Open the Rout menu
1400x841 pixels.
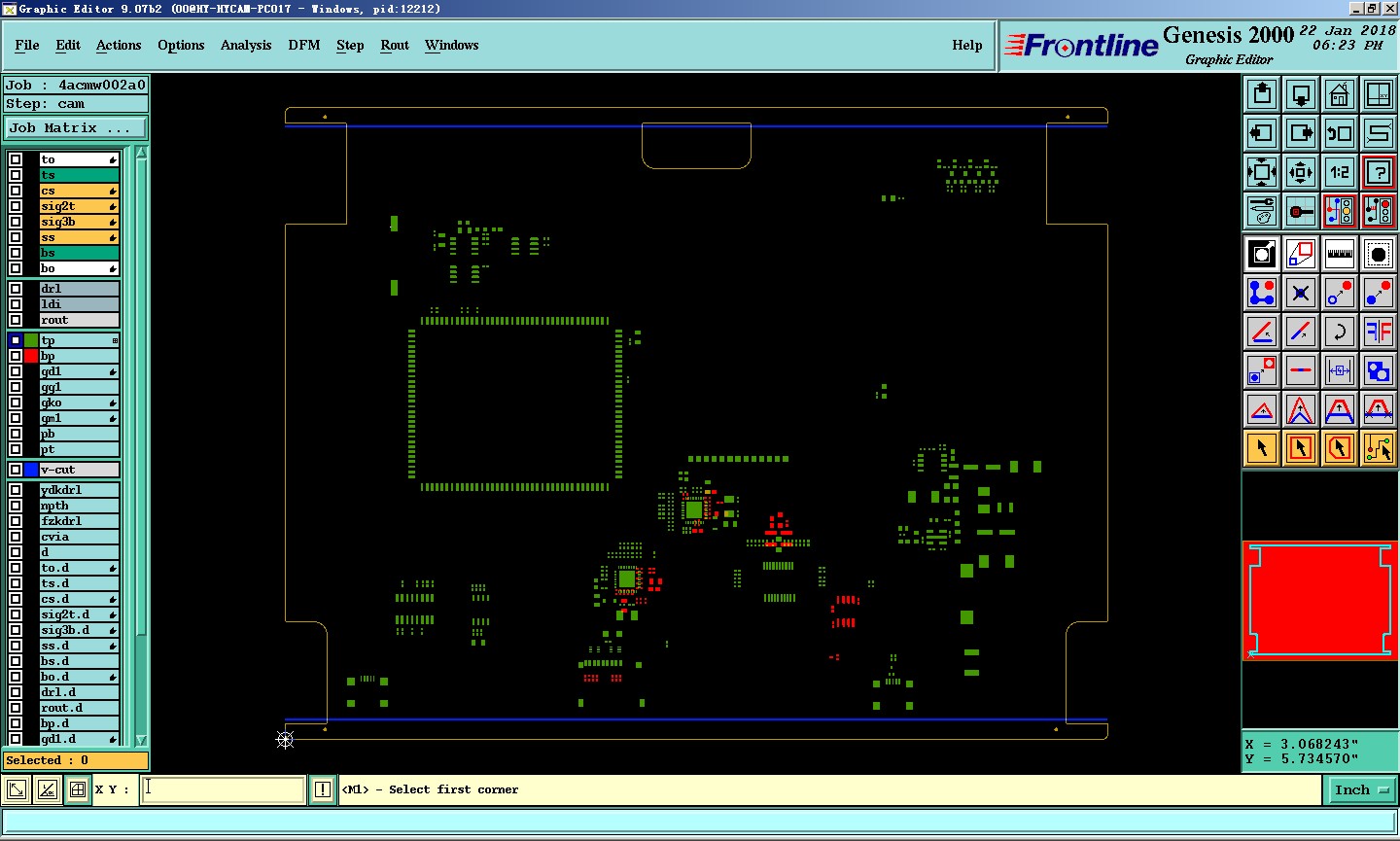(395, 45)
